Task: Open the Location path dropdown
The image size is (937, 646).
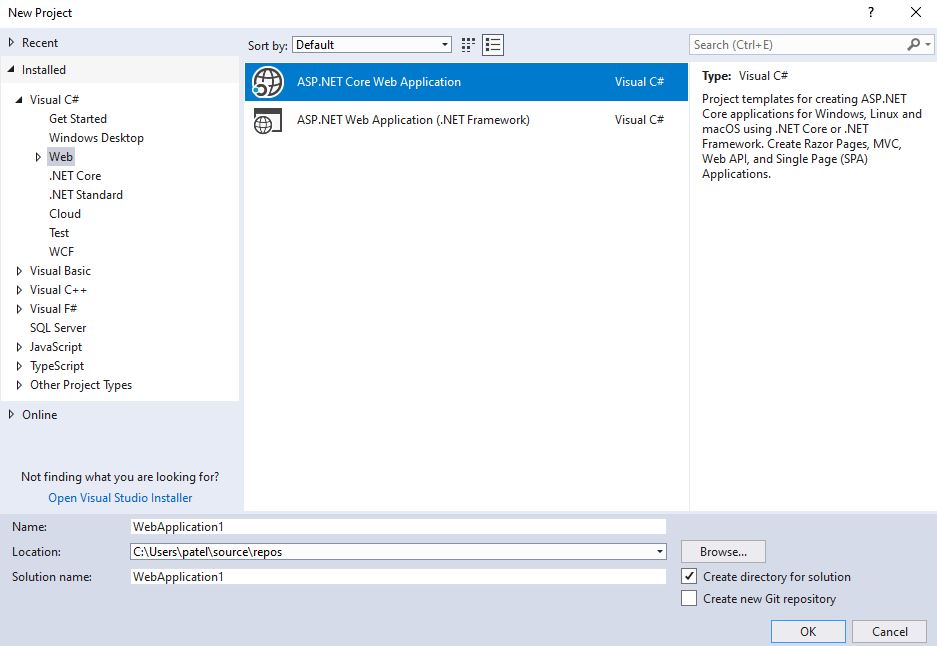Action: click(660, 551)
